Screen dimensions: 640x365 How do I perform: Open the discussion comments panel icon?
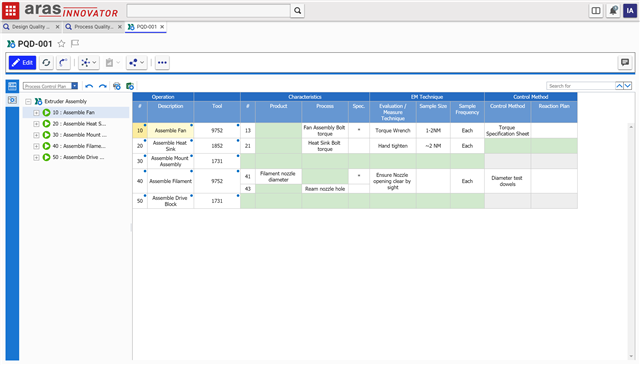[x=624, y=62]
